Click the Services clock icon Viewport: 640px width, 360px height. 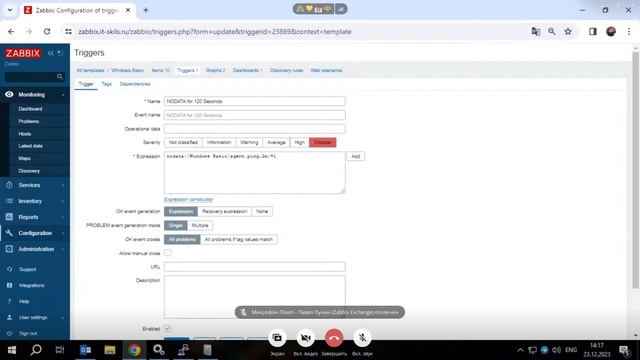click(9, 185)
